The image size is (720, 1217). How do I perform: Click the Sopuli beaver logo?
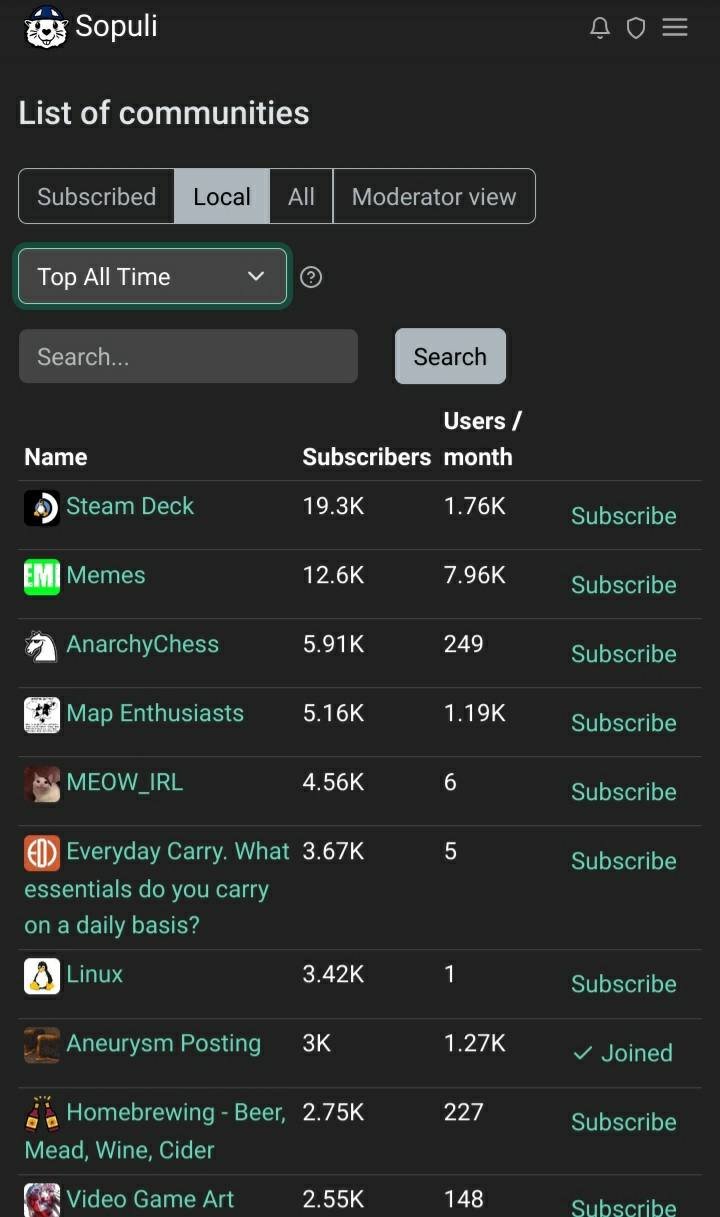45,27
